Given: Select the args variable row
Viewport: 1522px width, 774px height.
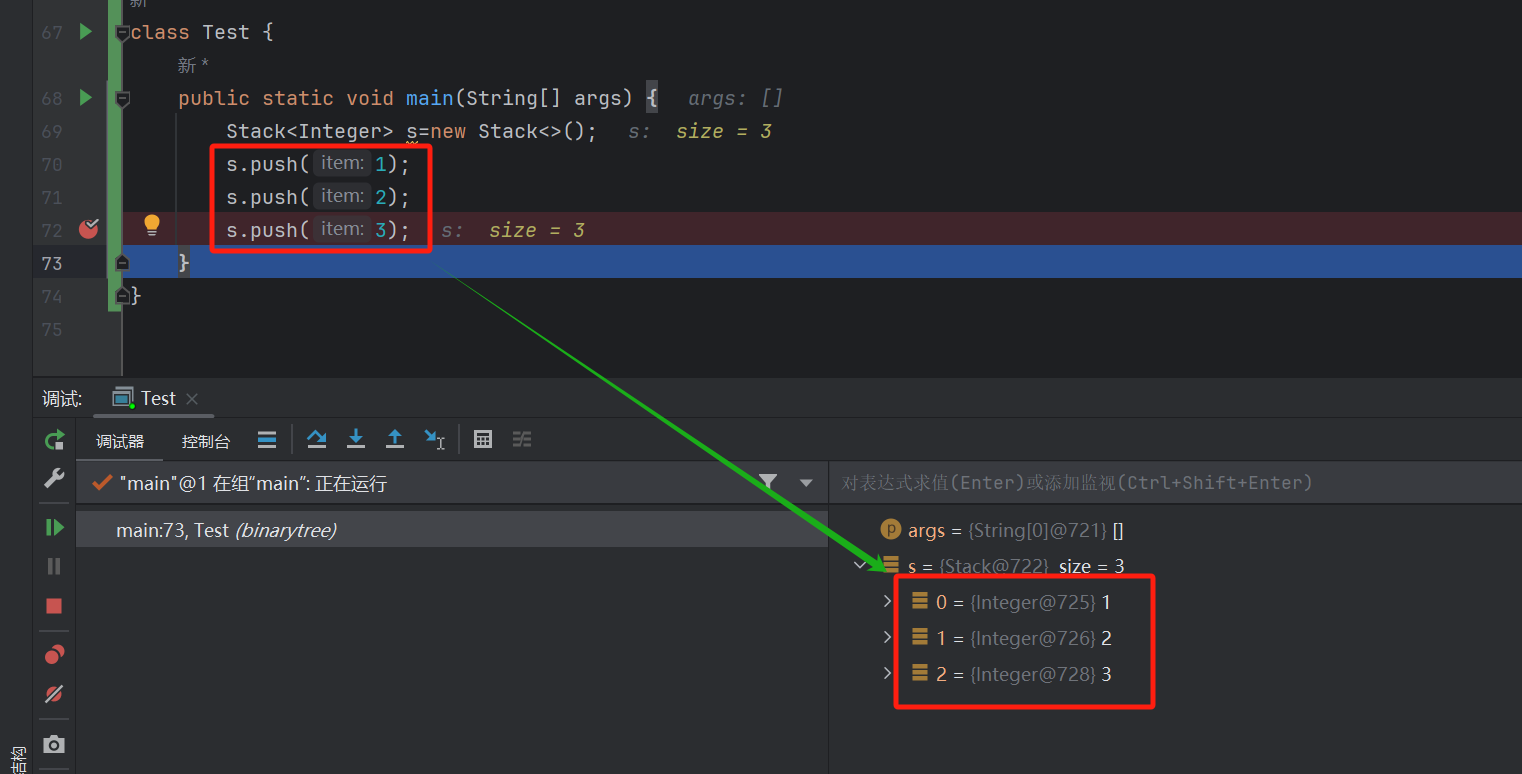Looking at the screenshot, I should [x=1175, y=530].
